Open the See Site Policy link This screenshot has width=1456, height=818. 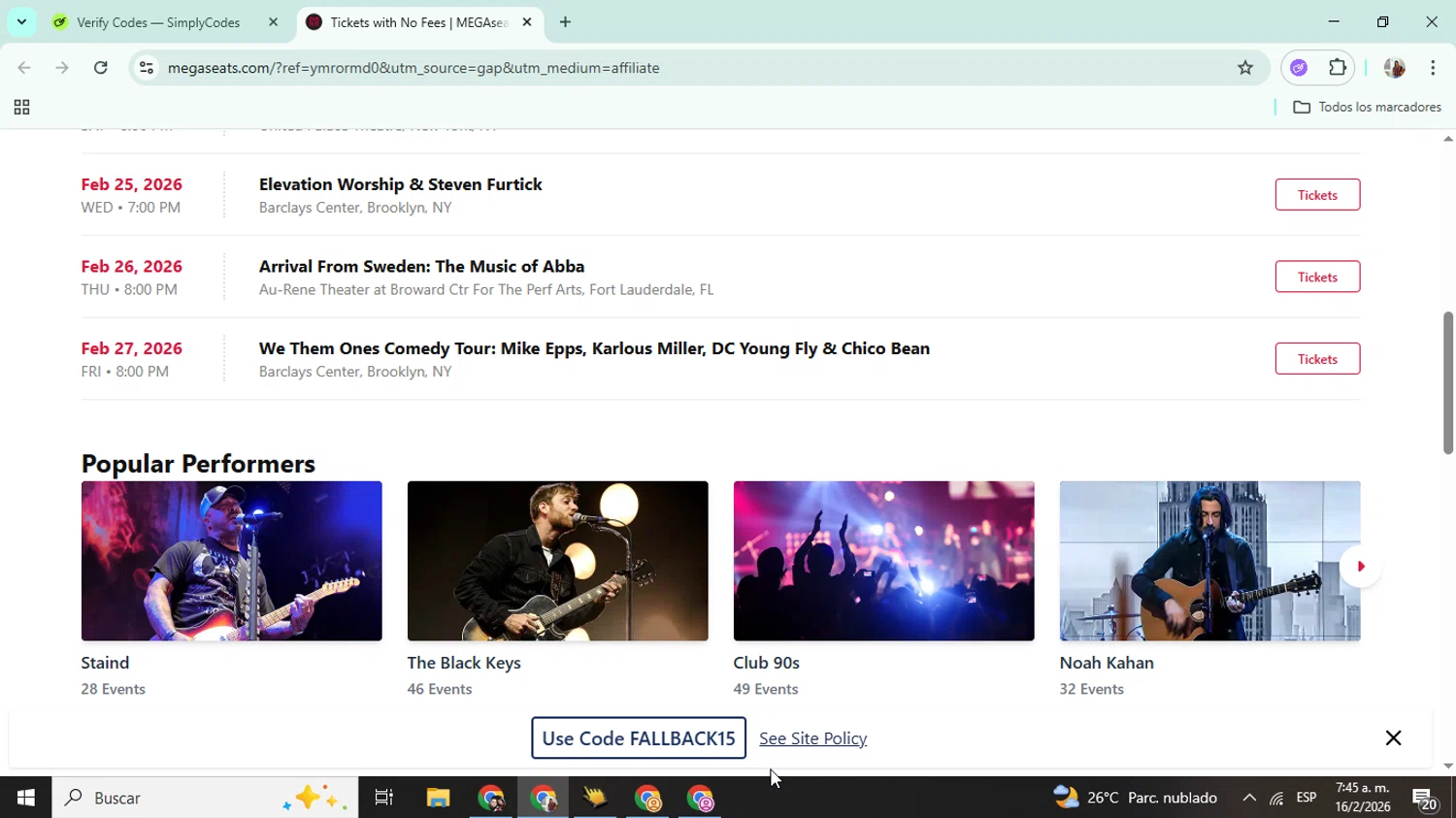pyautogui.click(x=813, y=738)
